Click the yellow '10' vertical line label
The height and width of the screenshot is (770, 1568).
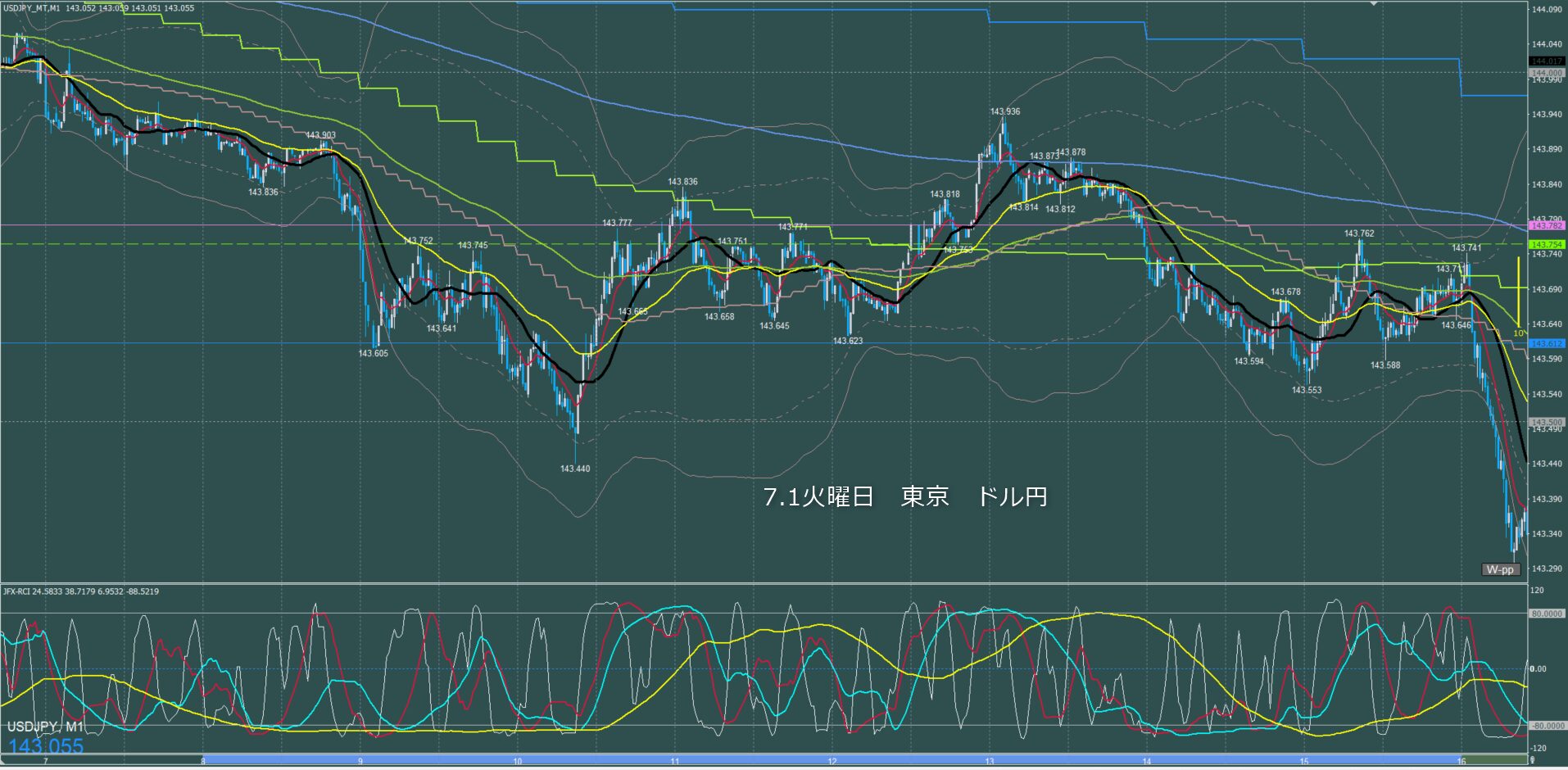[1518, 333]
